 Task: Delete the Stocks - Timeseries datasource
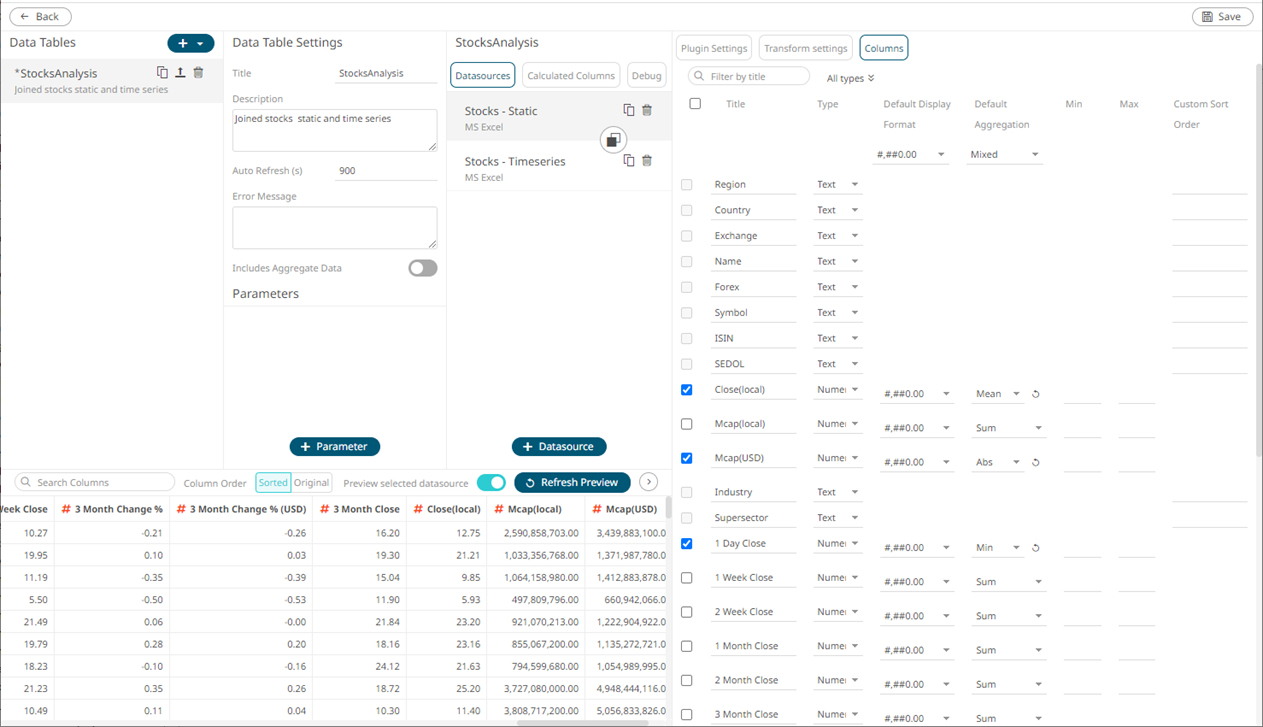pos(647,160)
